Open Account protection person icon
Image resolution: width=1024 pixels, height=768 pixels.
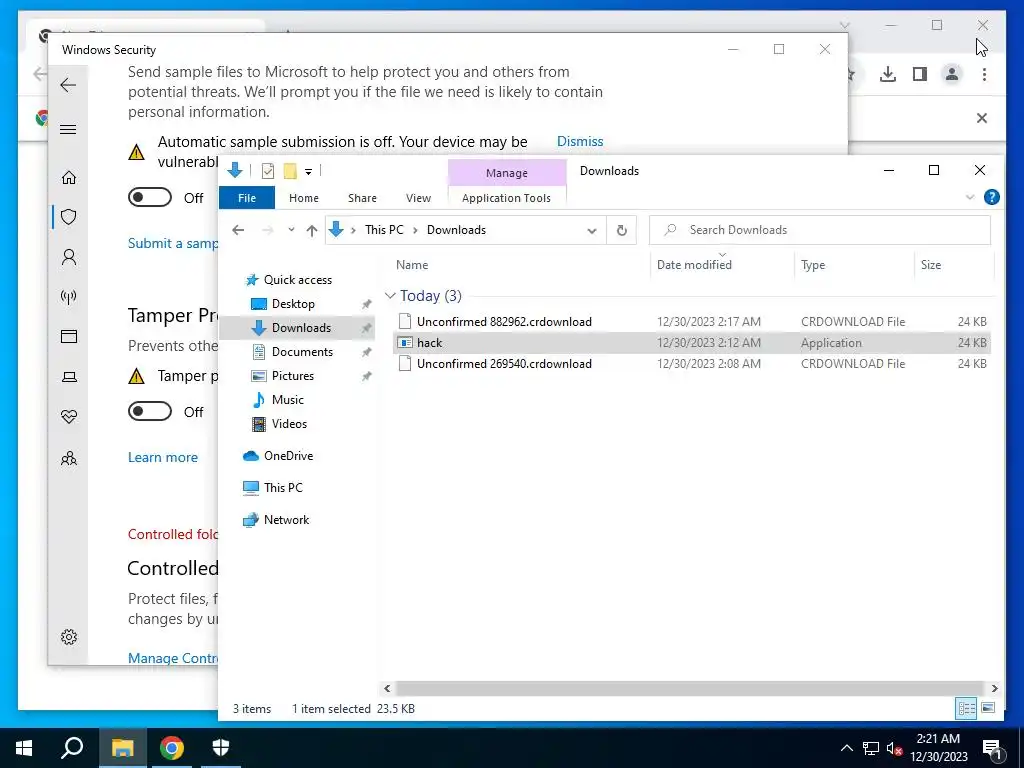click(x=69, y=257)
